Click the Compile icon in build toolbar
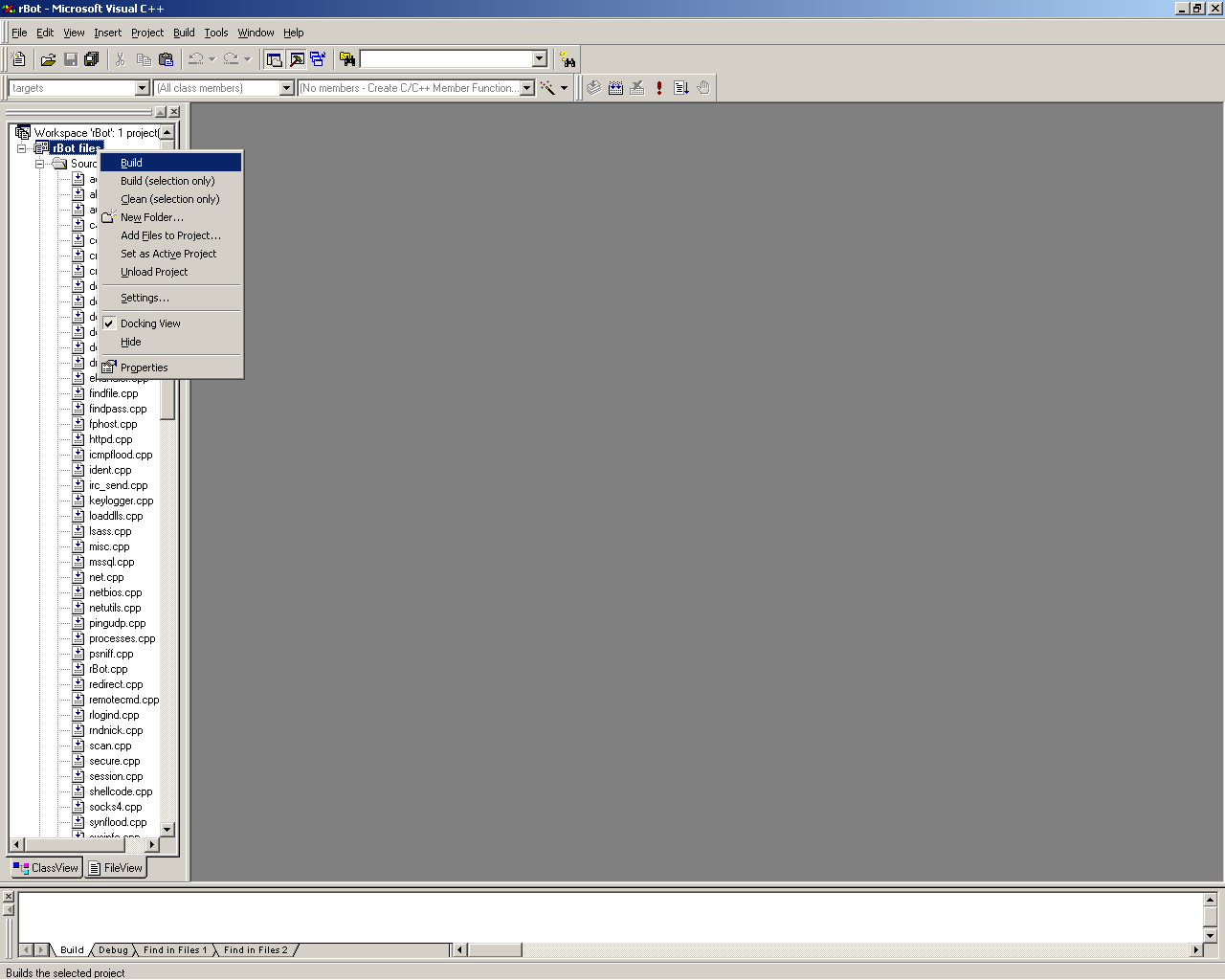 (594, 88)
